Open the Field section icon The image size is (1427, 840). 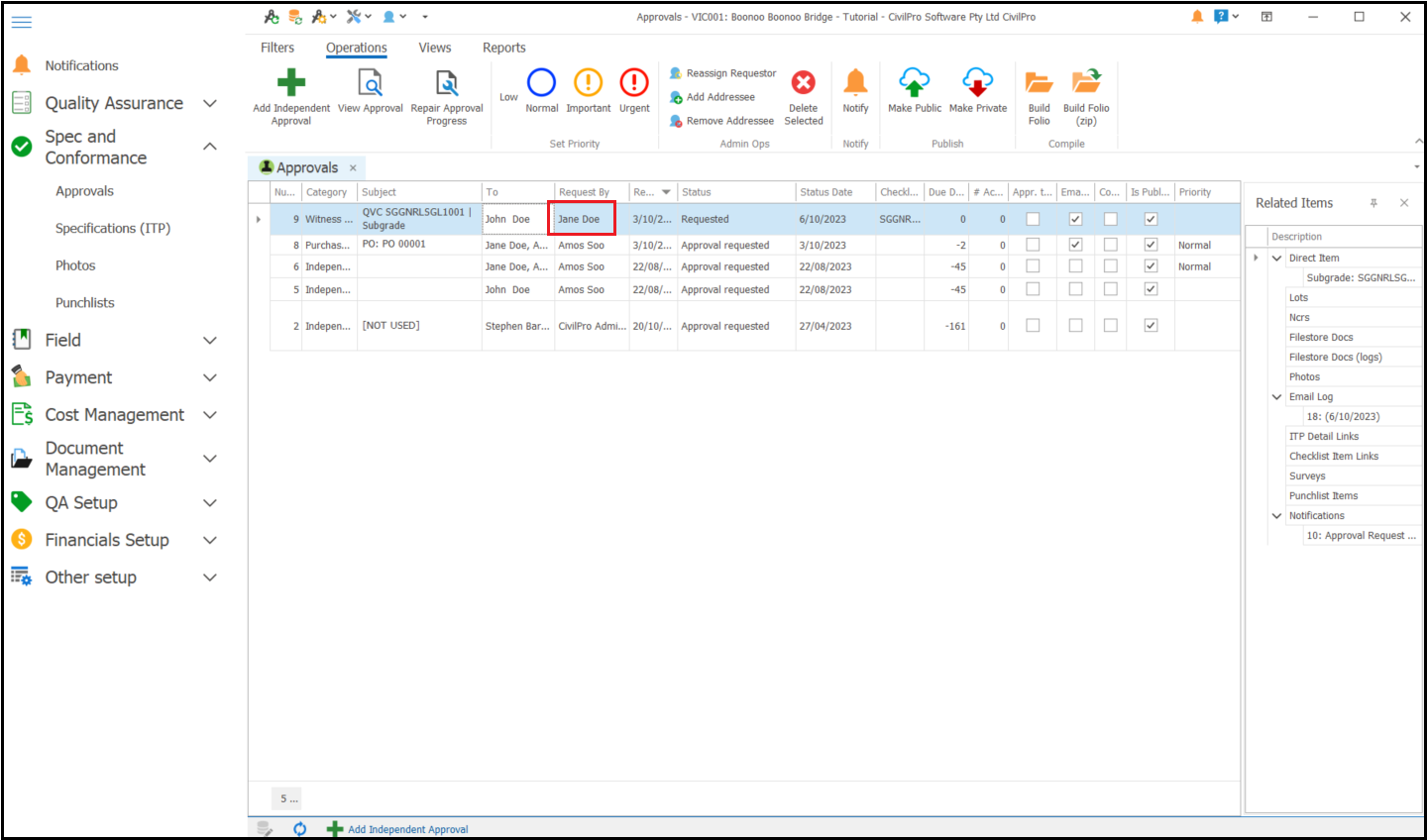22,340
